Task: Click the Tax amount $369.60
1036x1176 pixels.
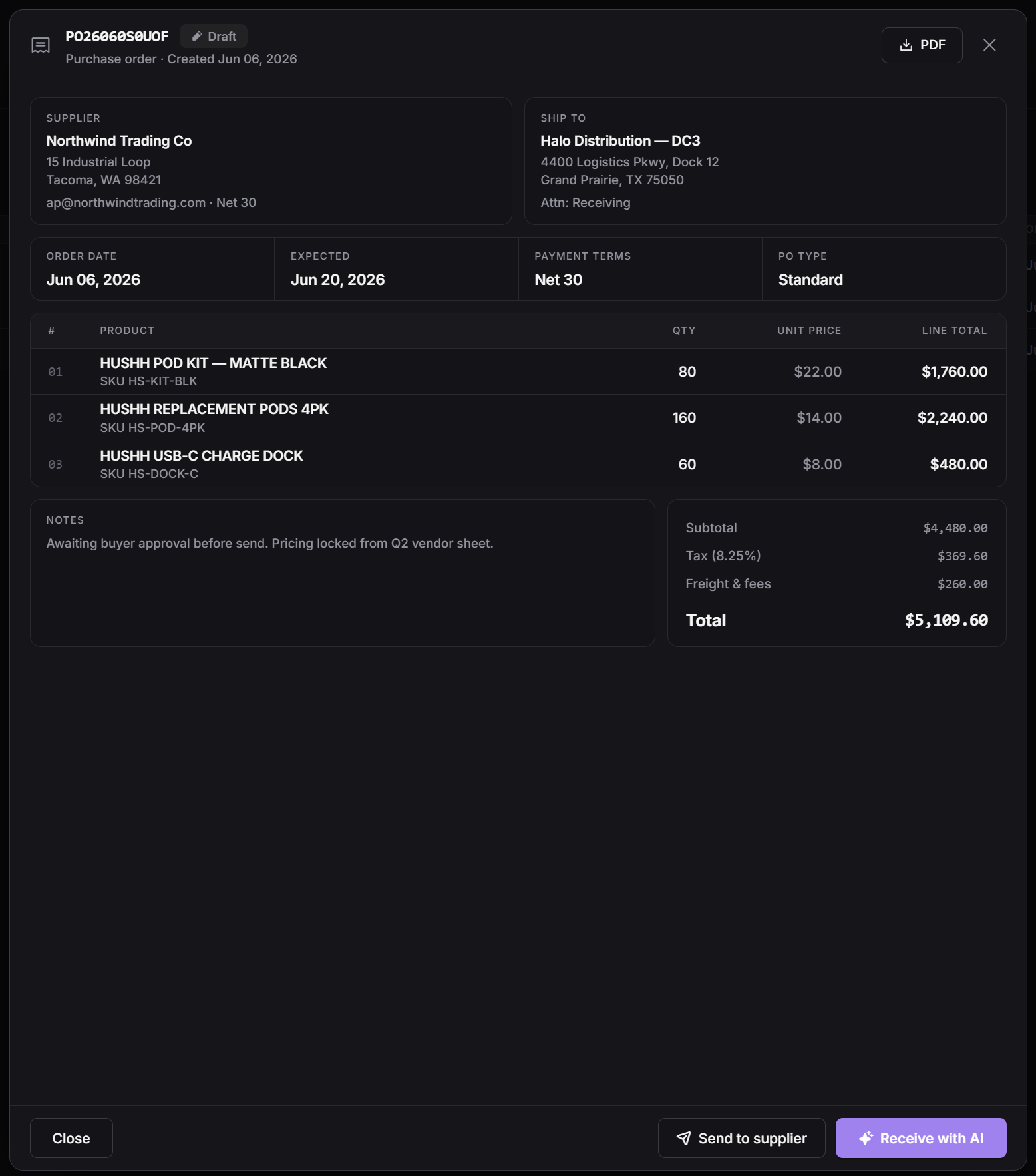Action: coord(963,556)
